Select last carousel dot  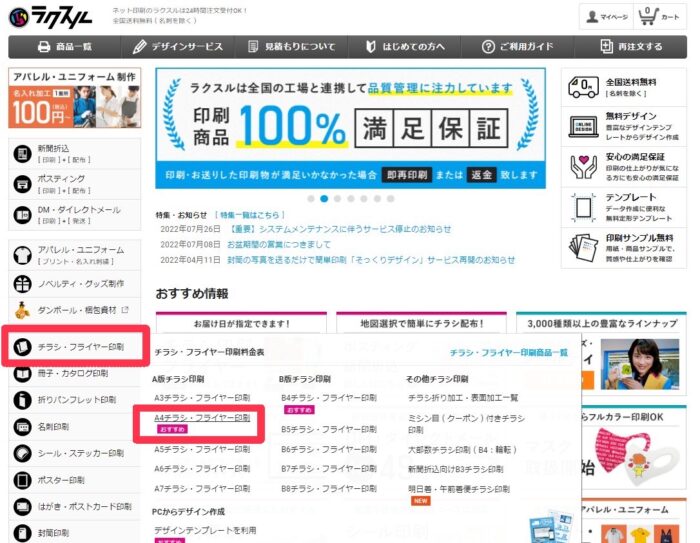(x=391, y=199)
